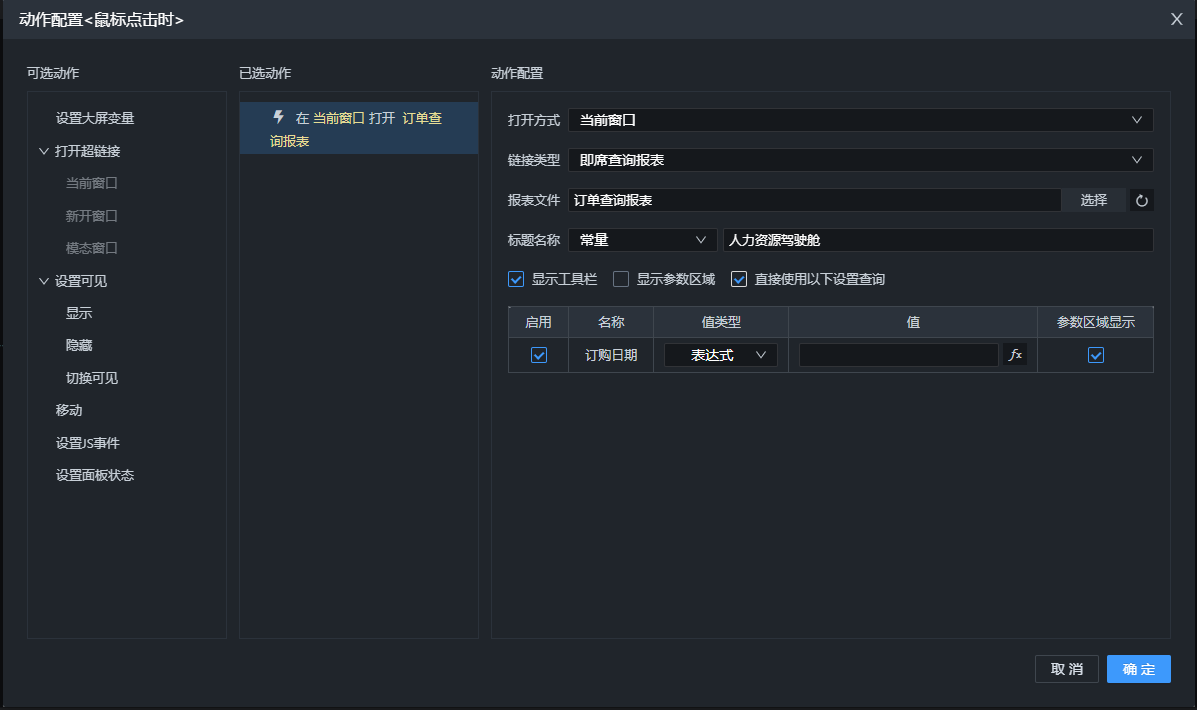Open the 链接类型 dropdown
Image resolution: width=1197 pixels, height=710 pixels.
pyautogui.click(x=860, y=160)
